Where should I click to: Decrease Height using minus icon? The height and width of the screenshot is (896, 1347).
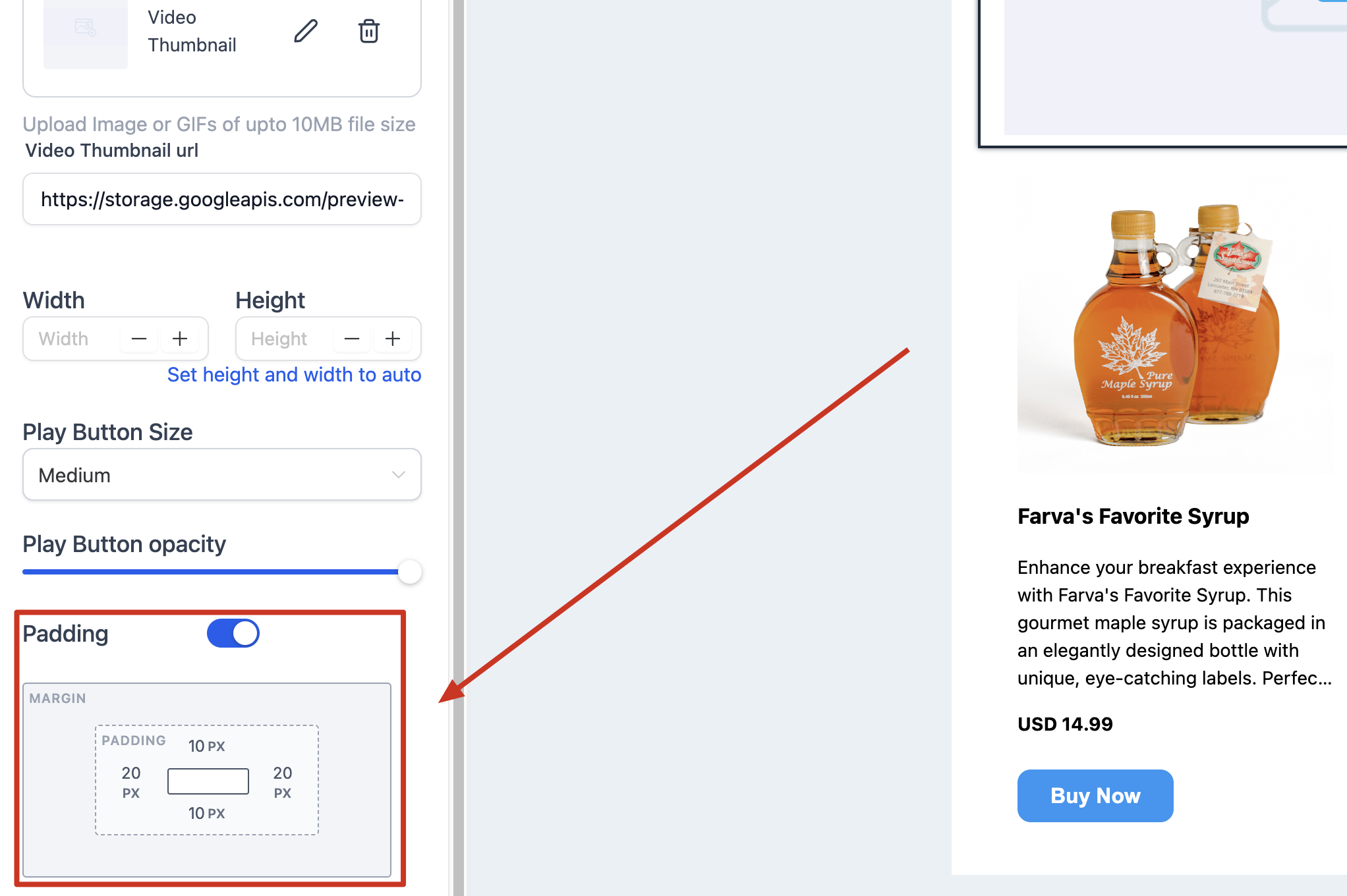coord(352,339)
